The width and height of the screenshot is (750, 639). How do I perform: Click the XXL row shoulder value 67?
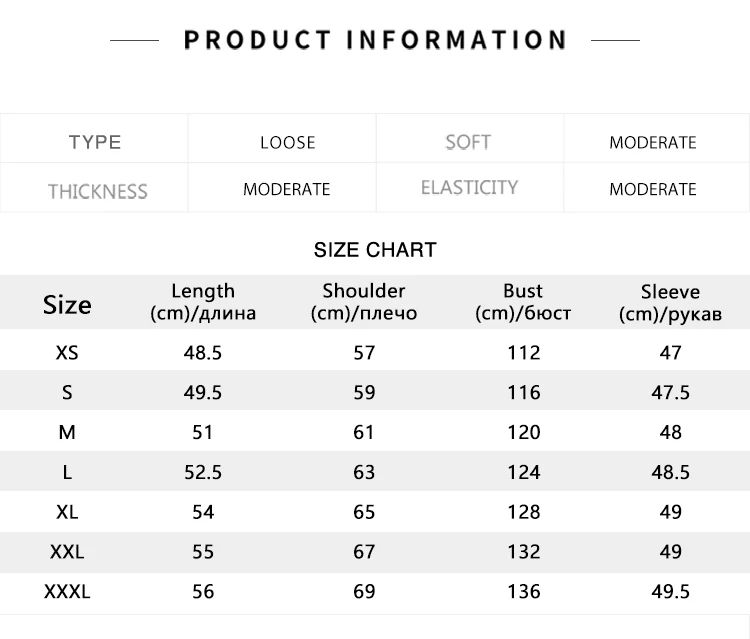(x=364, y=552)
